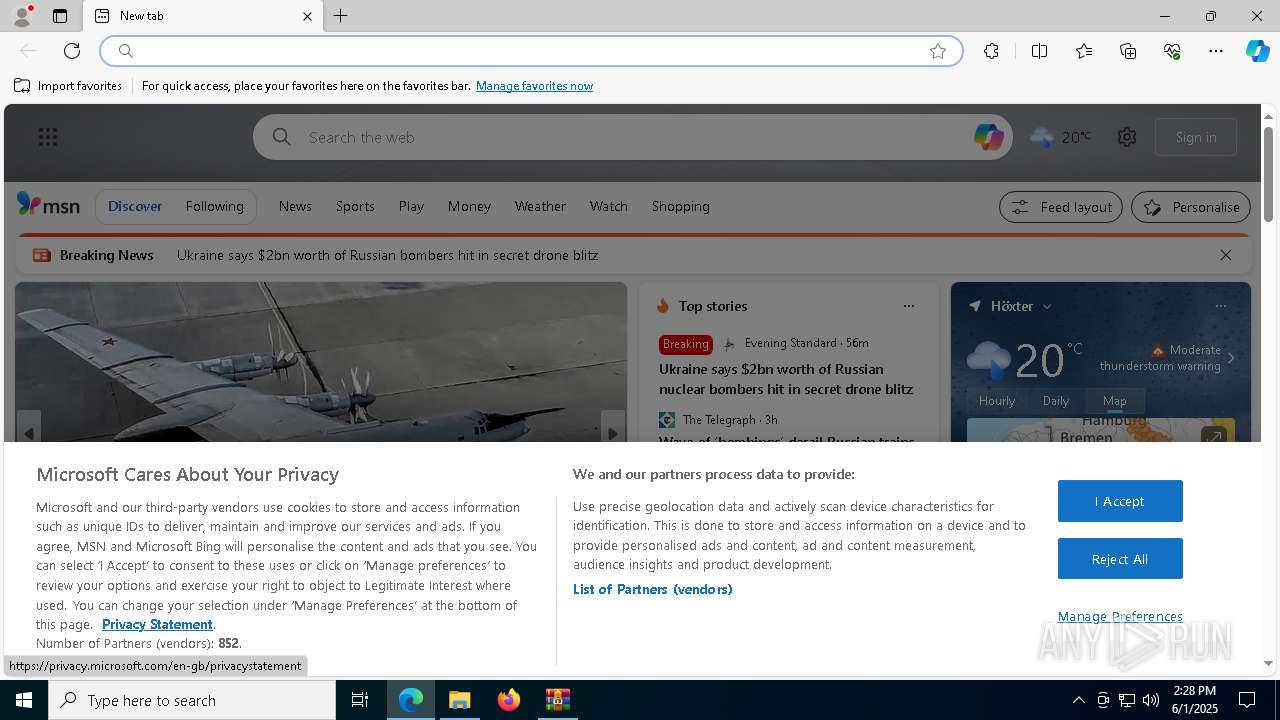Screen dimensions: 1280x720
Task: Open Windows Start menu
Action: tap(24, 700)
